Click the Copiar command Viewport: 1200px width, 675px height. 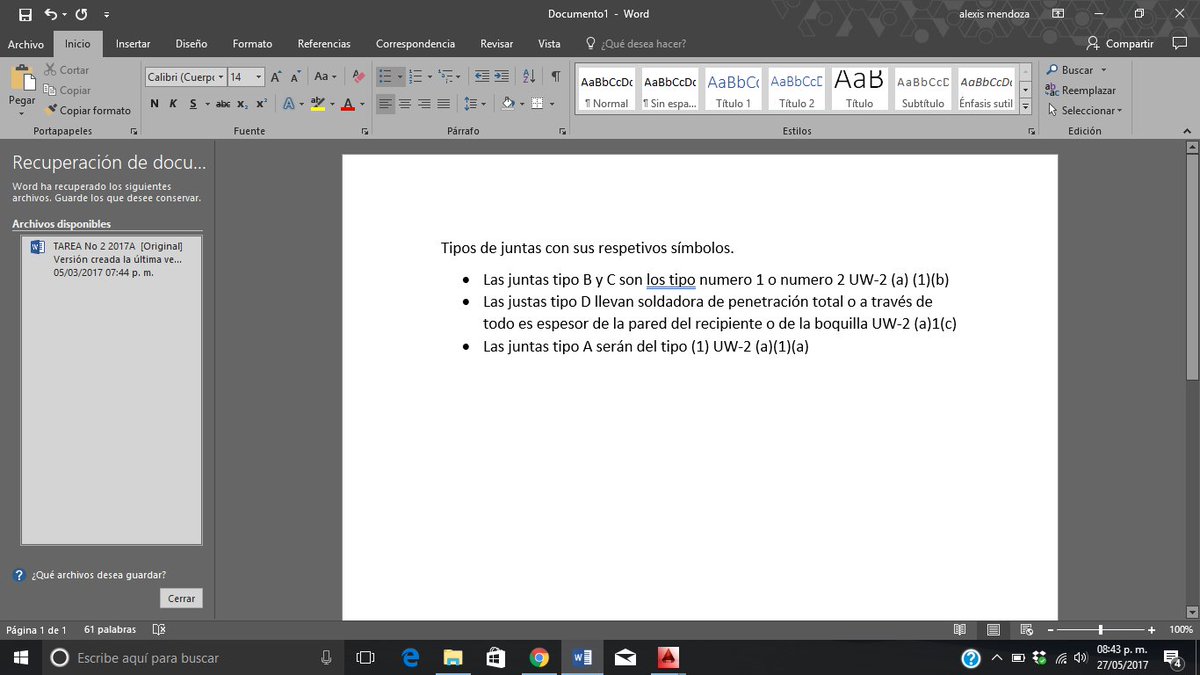pyautogui.click(x=67, y=90)
